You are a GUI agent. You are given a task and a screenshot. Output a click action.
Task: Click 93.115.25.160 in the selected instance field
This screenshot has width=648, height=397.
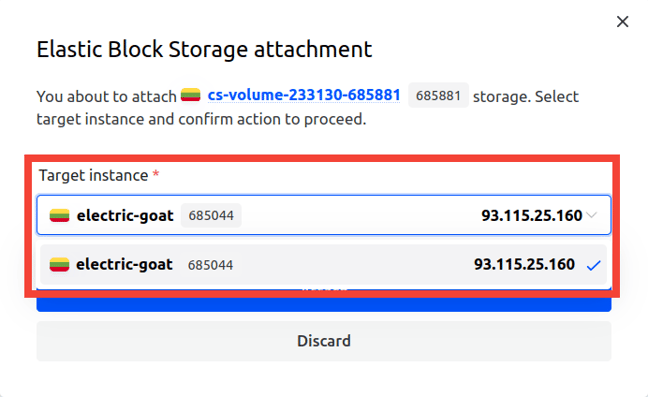pos(531,215)
